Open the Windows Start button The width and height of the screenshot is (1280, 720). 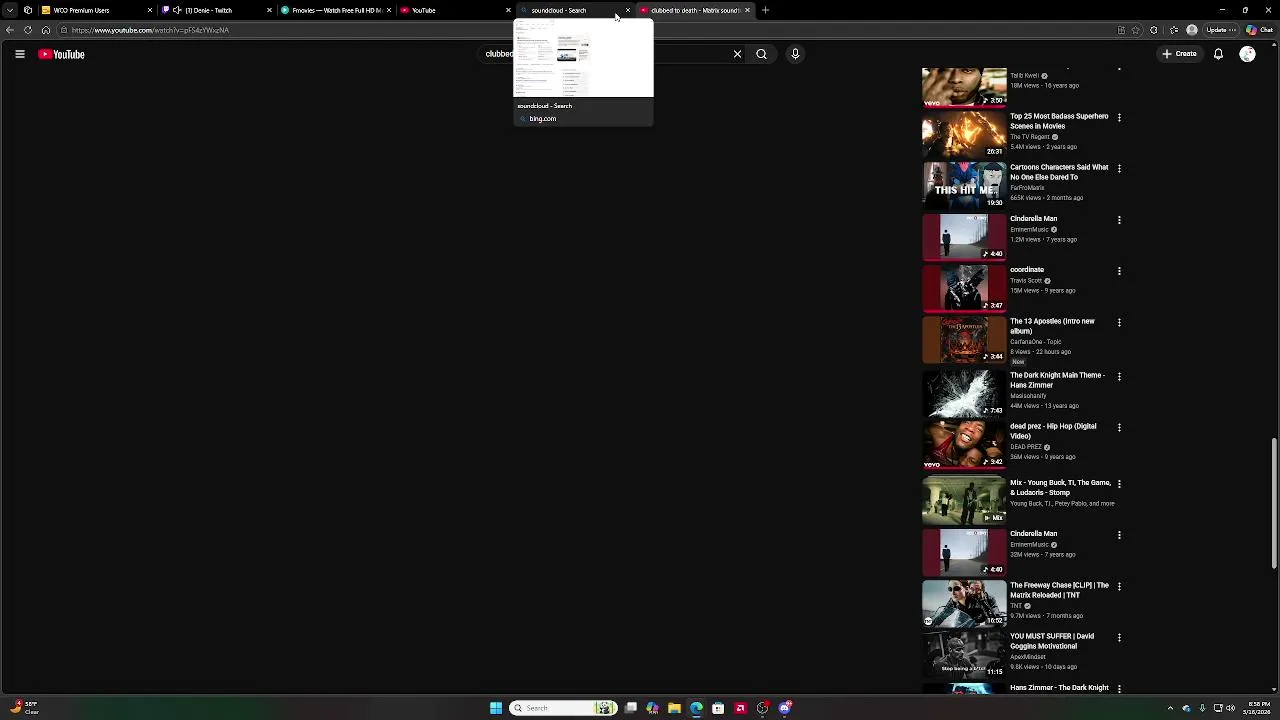496,708
